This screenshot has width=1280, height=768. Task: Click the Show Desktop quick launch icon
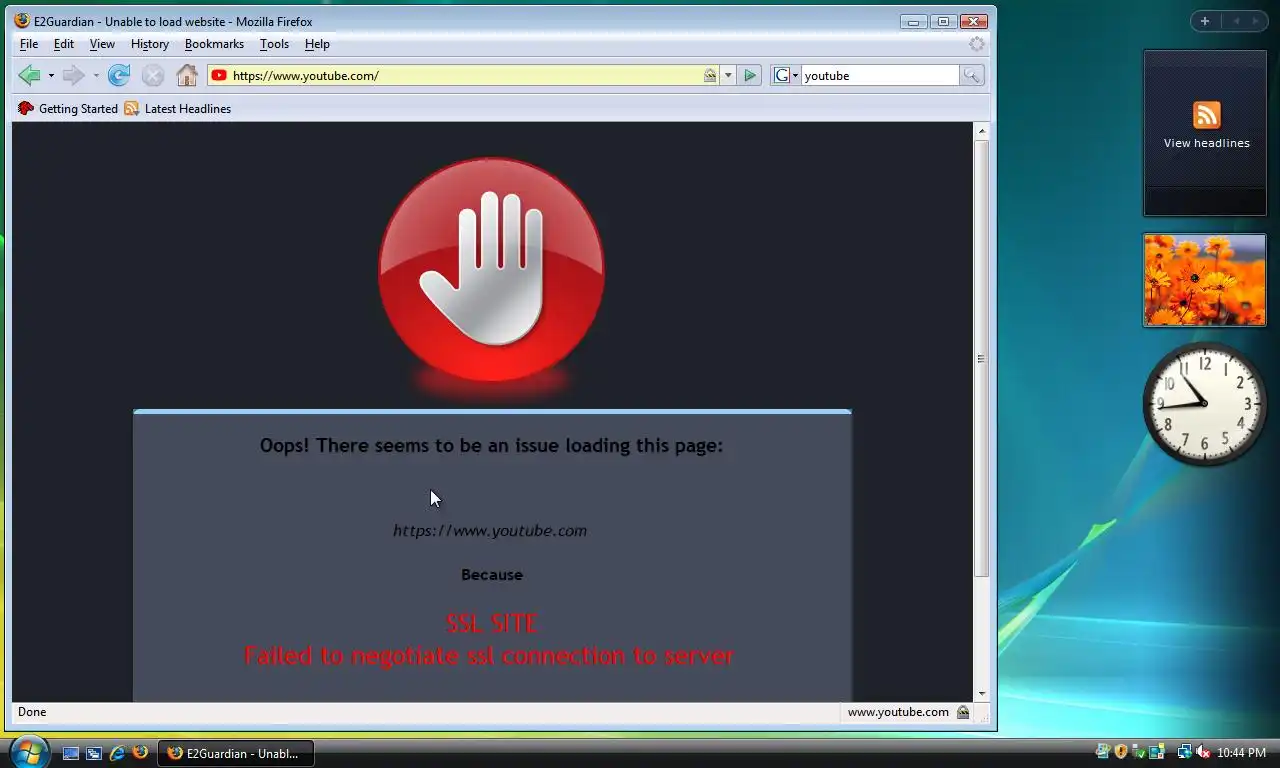(x=71, y=753)
